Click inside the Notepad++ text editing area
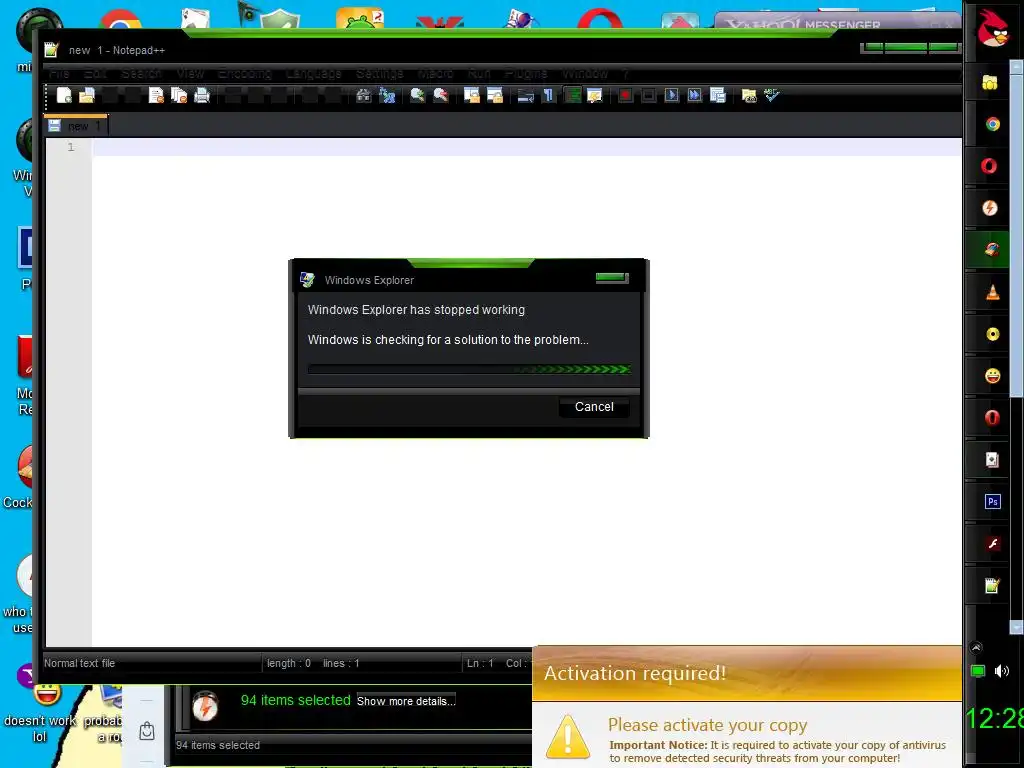The image size is (1024, 768). tap(526, 392)
